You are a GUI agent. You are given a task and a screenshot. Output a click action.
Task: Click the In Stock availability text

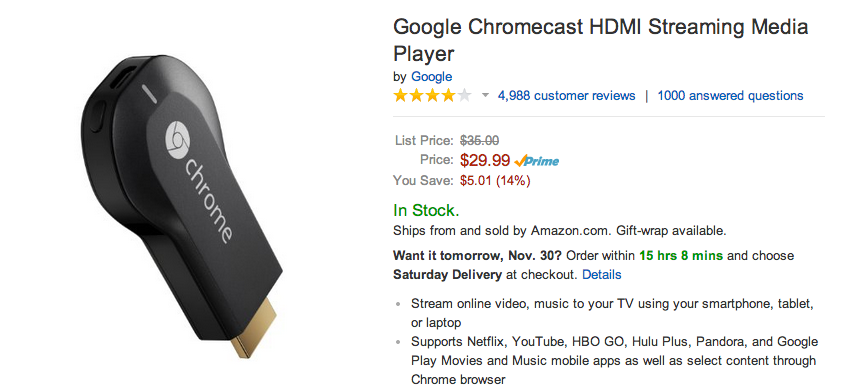[x=426, y=210]
